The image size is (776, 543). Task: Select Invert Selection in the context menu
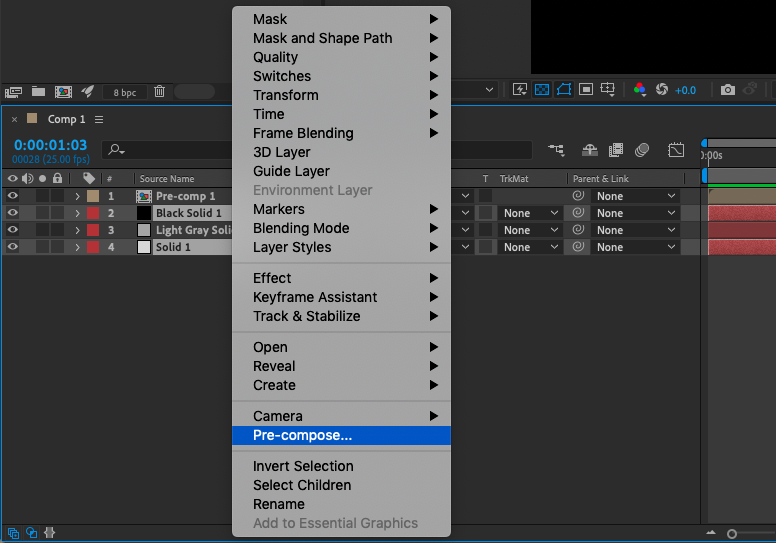coord(303,466)
